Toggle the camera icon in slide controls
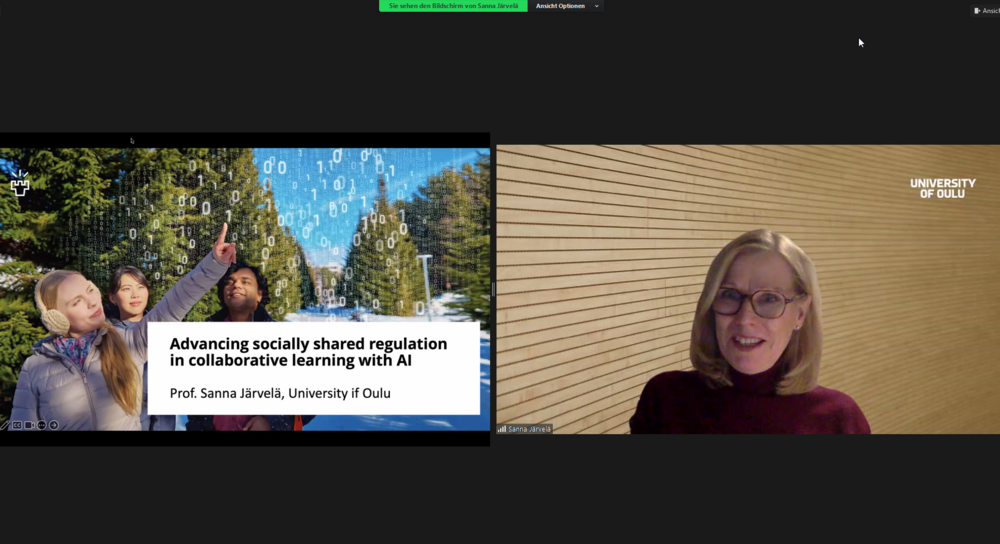Viewport: 1000px width, 544px height. tap(29, 425)
